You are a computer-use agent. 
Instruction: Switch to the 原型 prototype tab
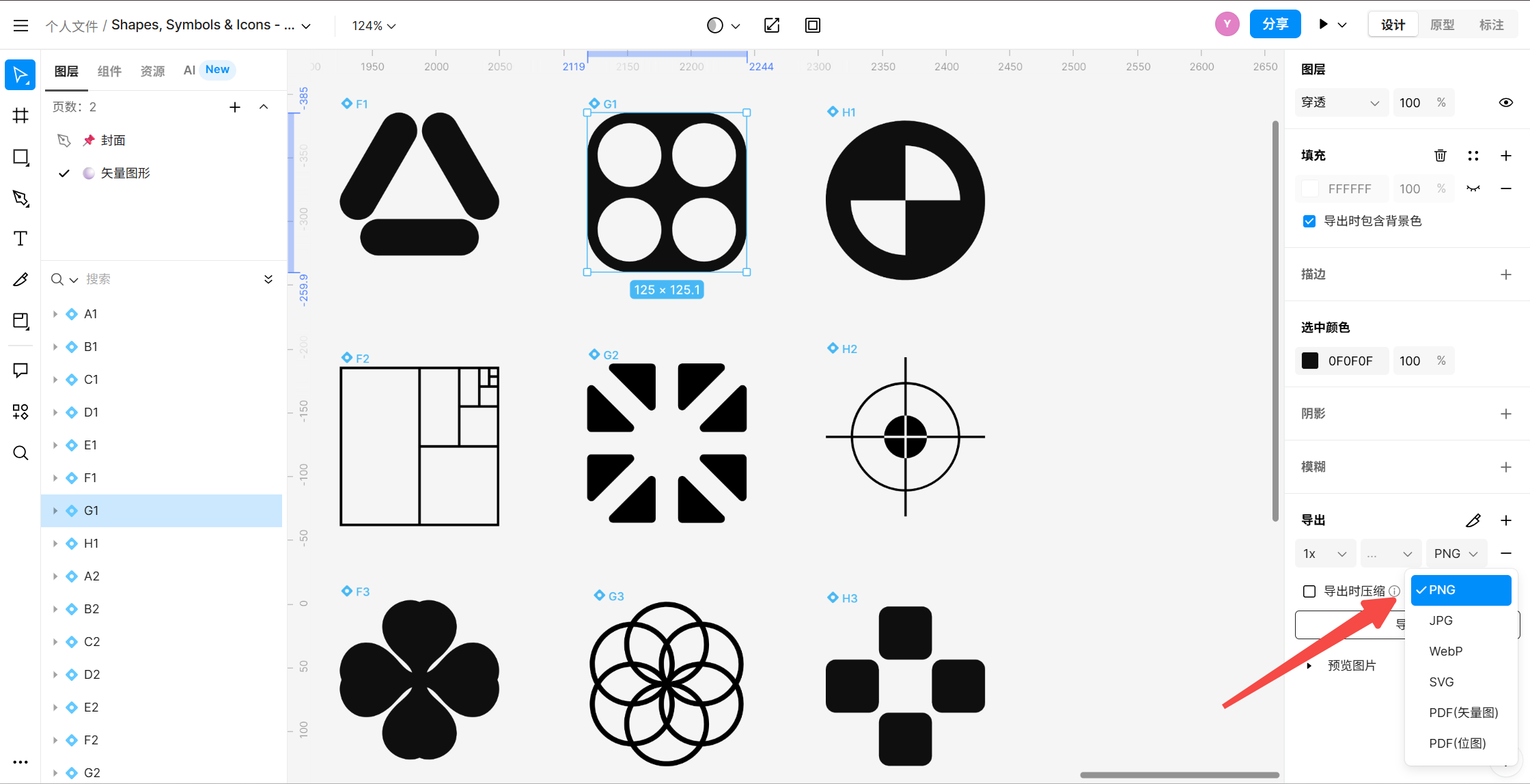pyautogui.click(x=1442, y=25)
